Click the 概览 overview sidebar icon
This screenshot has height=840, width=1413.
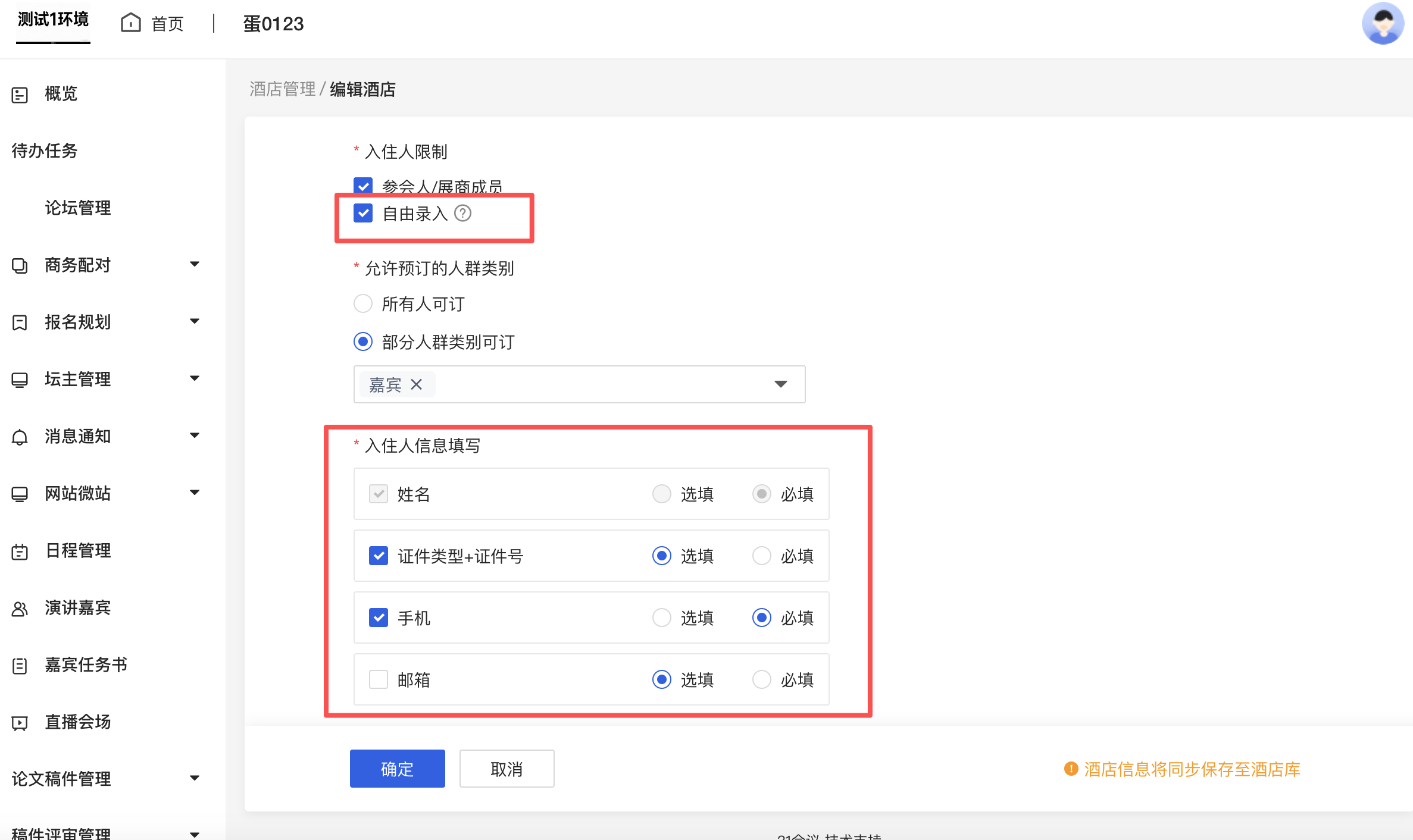tap(20, 94)
